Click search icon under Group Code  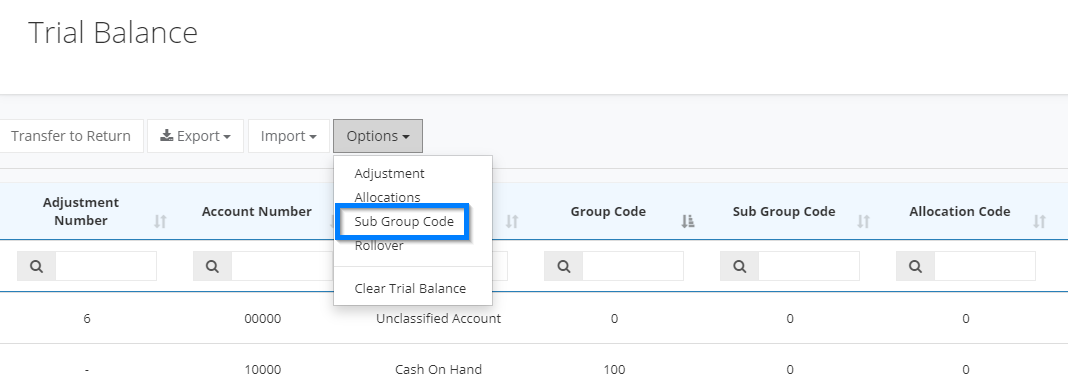click(x=564, y=266)
